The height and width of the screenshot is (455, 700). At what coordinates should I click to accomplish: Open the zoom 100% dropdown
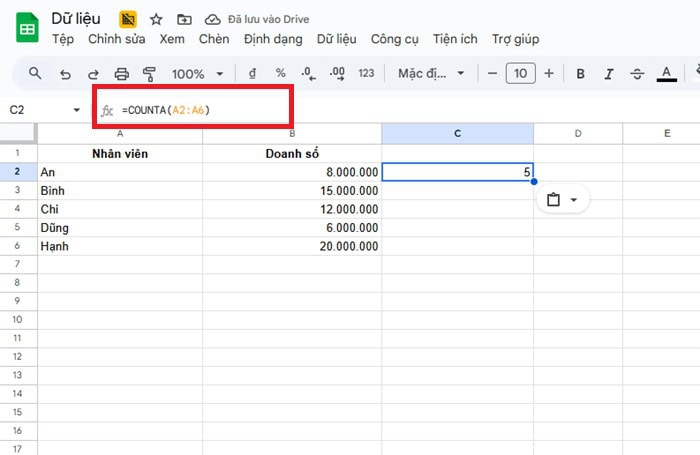coord(197,74)
